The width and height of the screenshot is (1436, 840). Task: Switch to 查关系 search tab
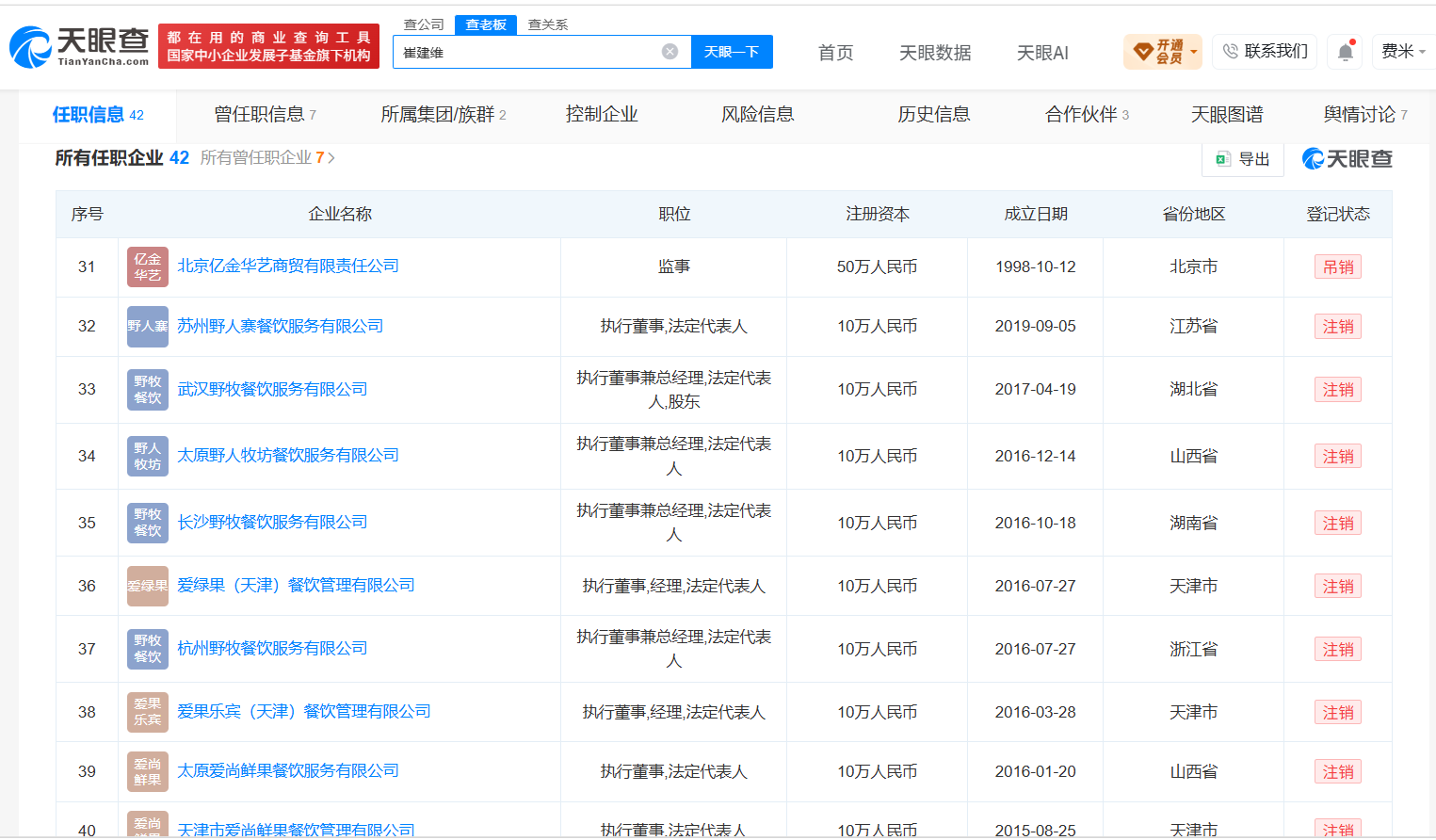tap(548, 24)
